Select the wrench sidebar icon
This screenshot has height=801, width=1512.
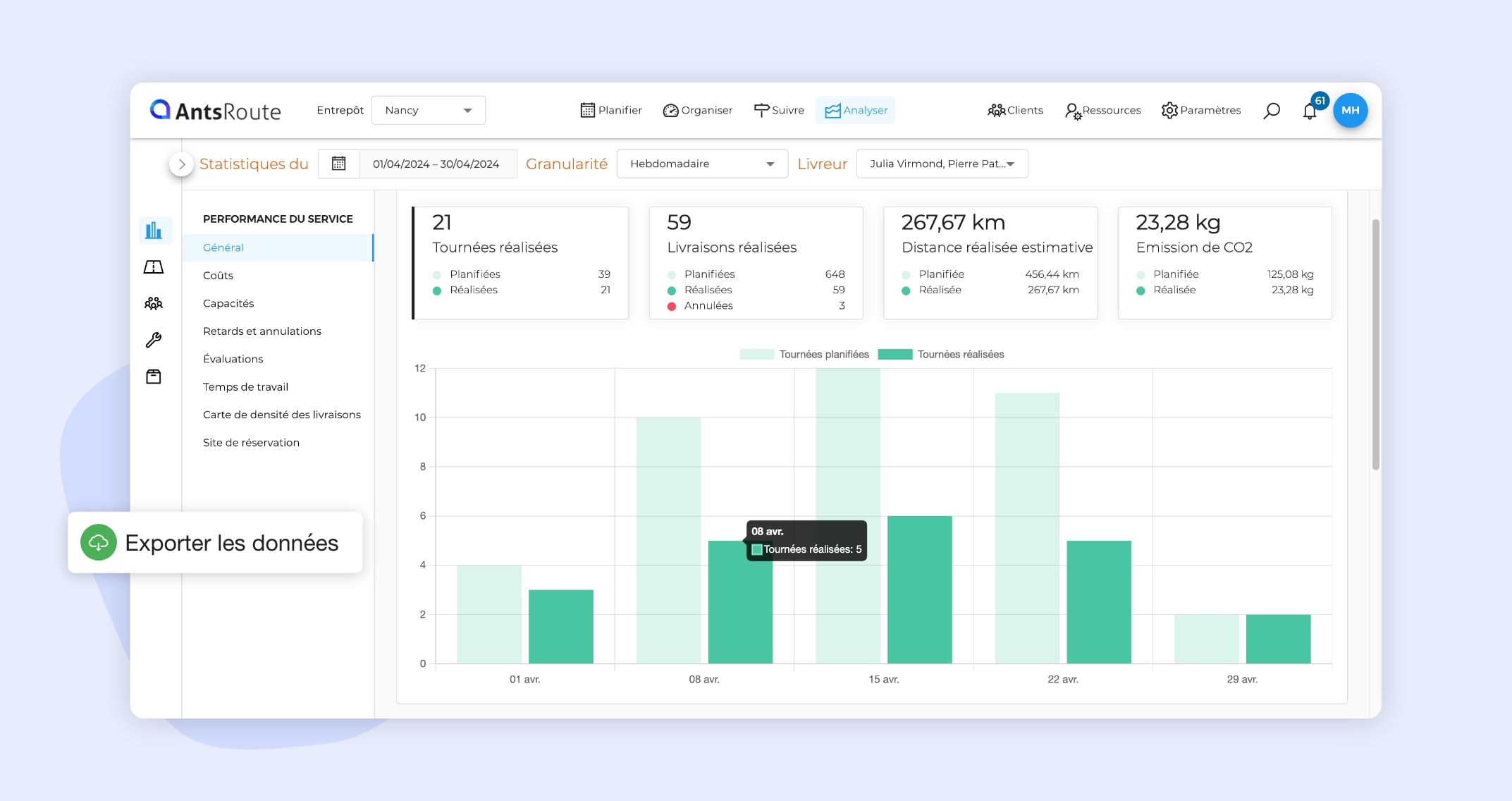click(154, 340)
